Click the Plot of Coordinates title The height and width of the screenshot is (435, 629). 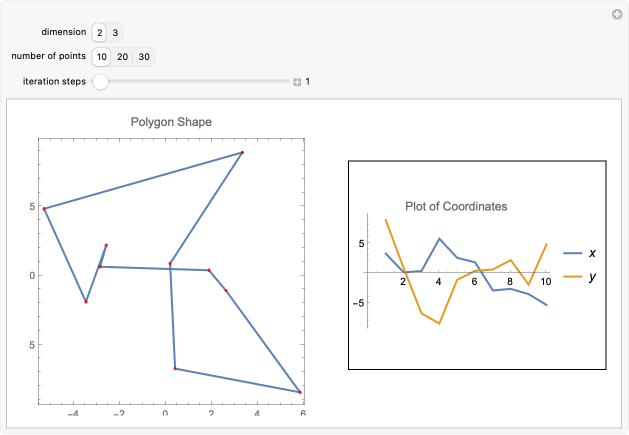tap(456, 206)
